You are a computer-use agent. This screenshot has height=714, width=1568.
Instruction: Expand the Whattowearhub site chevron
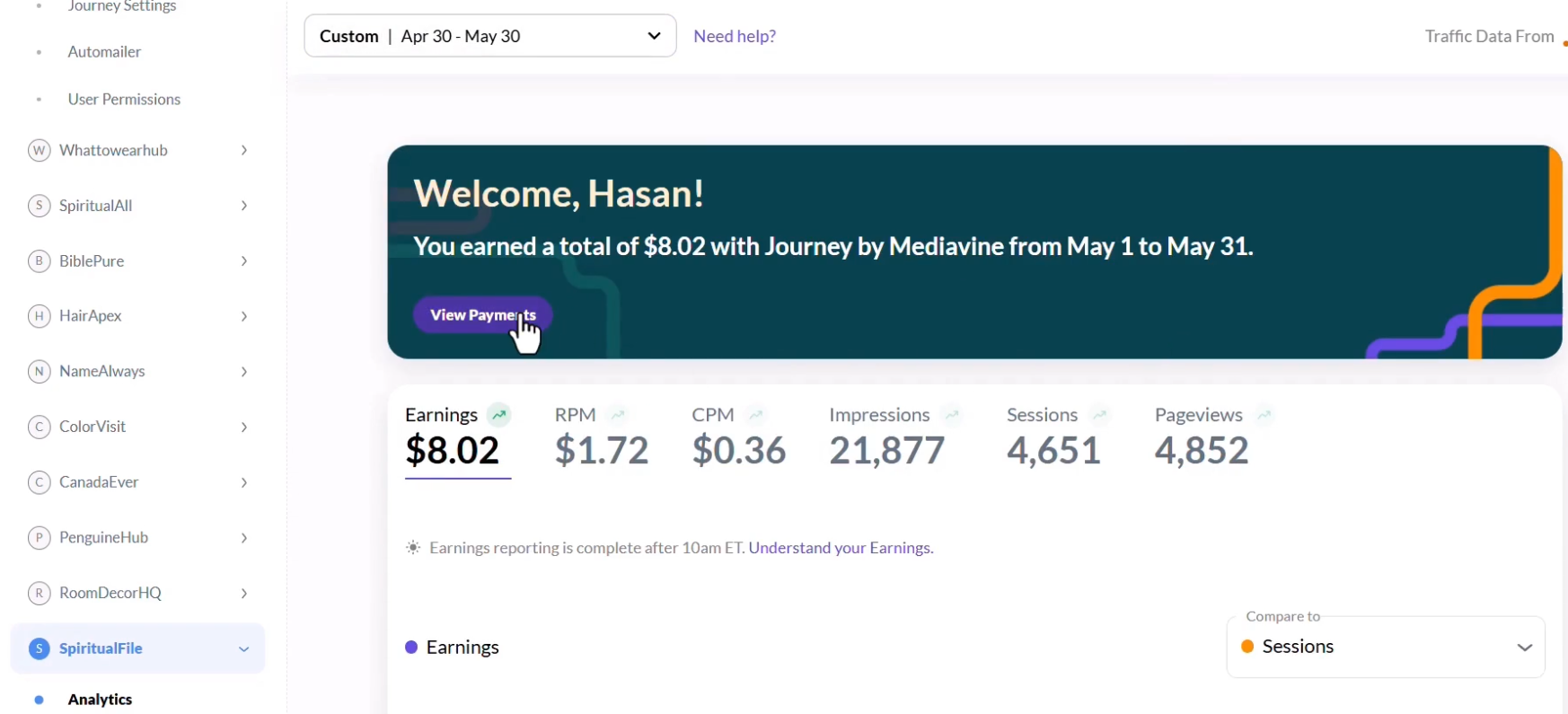click(243, 150)
